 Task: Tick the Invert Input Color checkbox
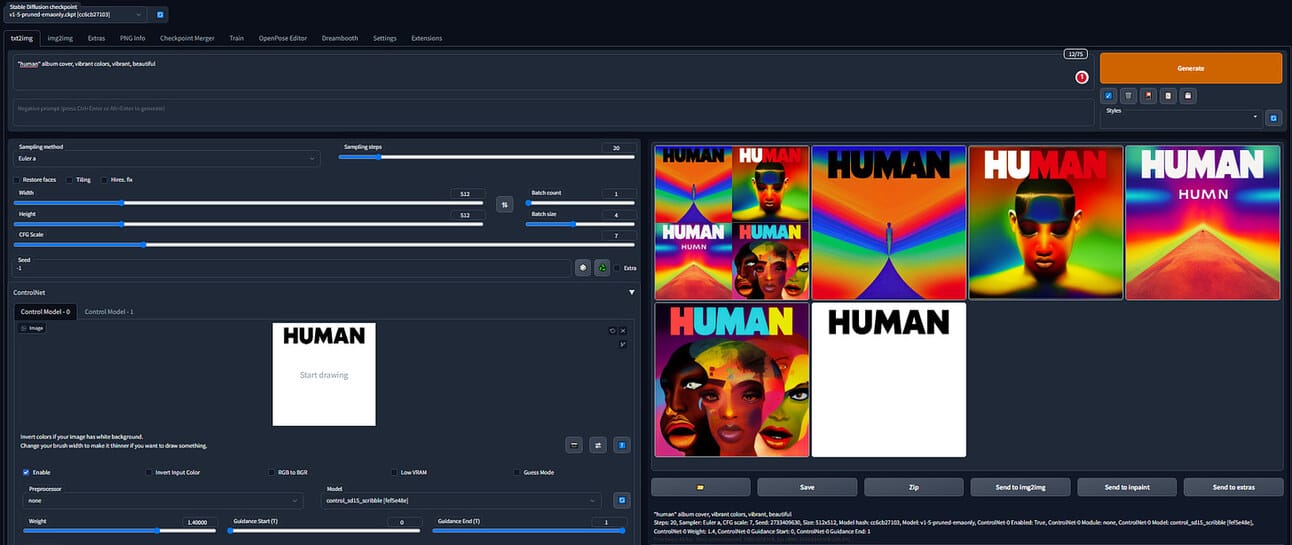149,472
